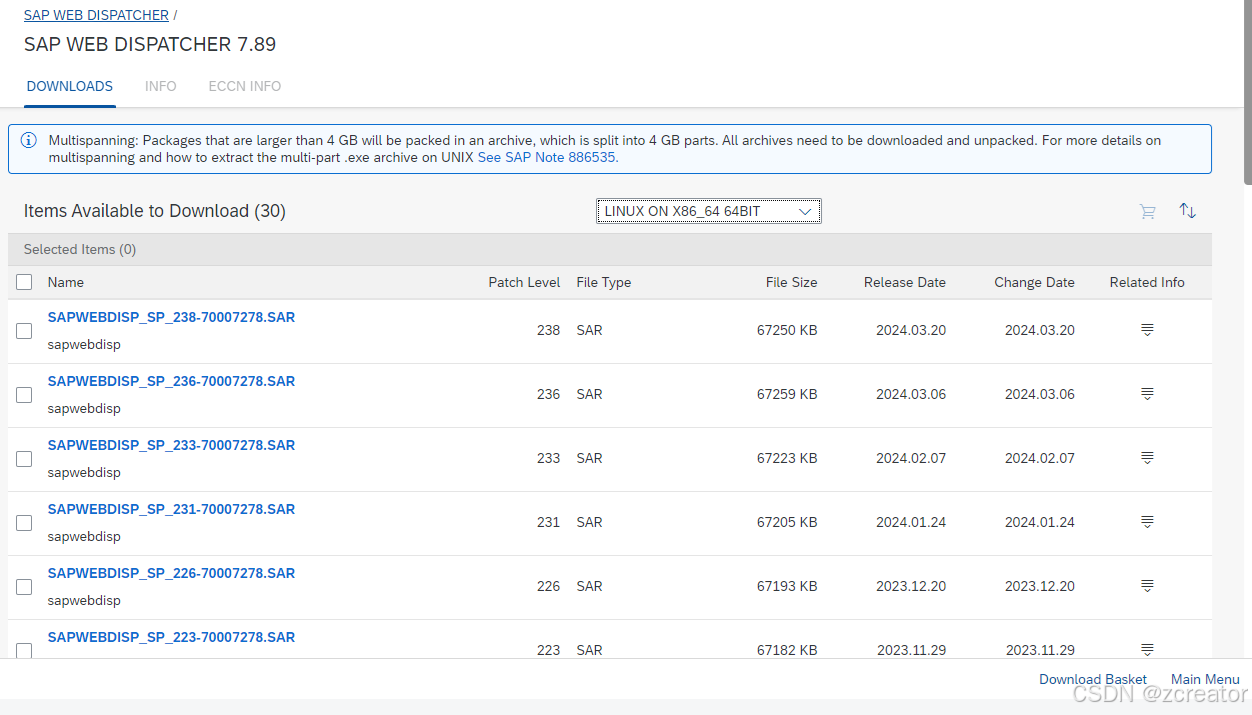The image size is (1252, 715).
Task: Click the 2024.03.06 release date cell
Action: coord(911,394)
